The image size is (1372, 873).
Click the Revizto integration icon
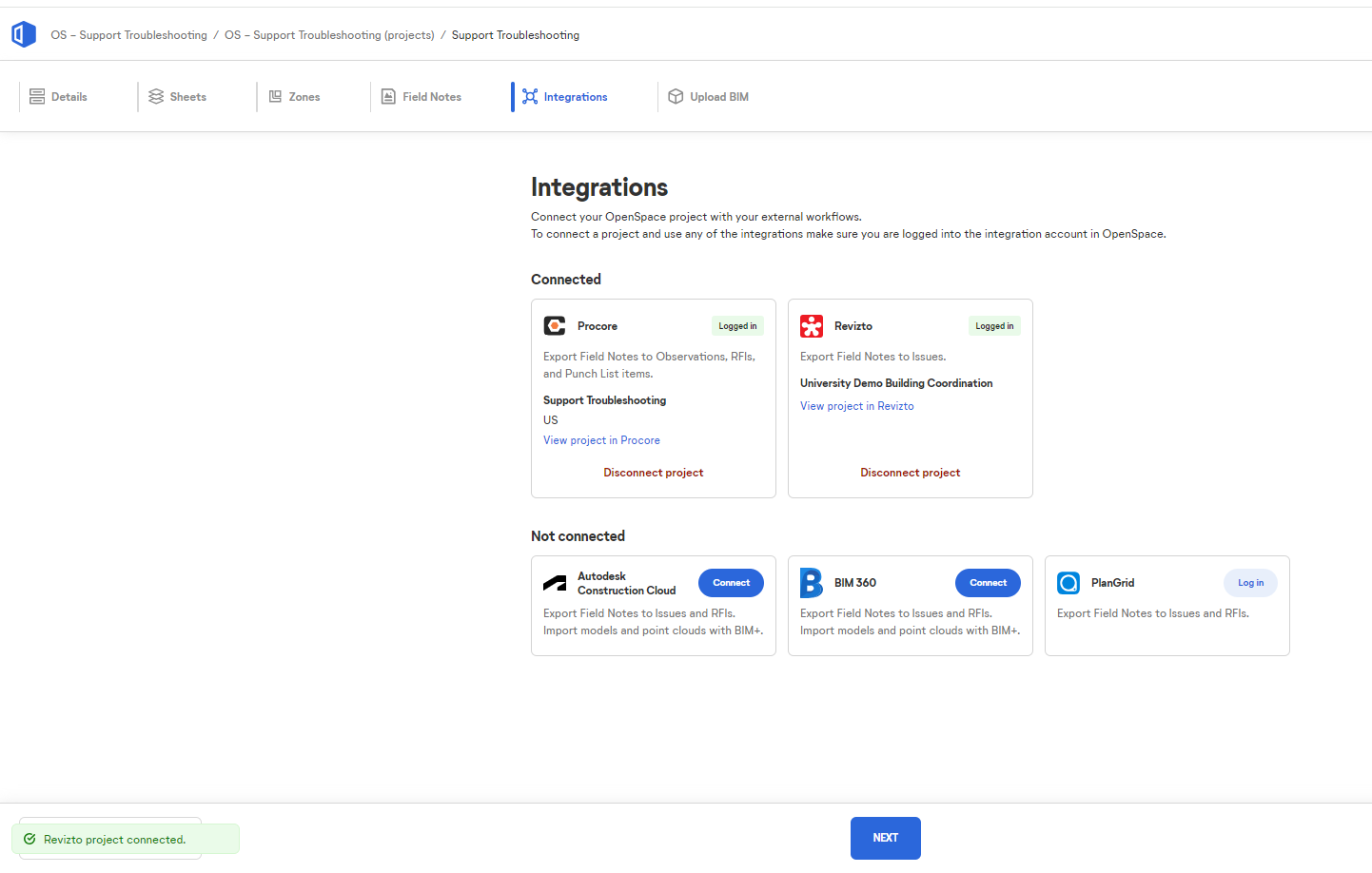pos(812,325)
